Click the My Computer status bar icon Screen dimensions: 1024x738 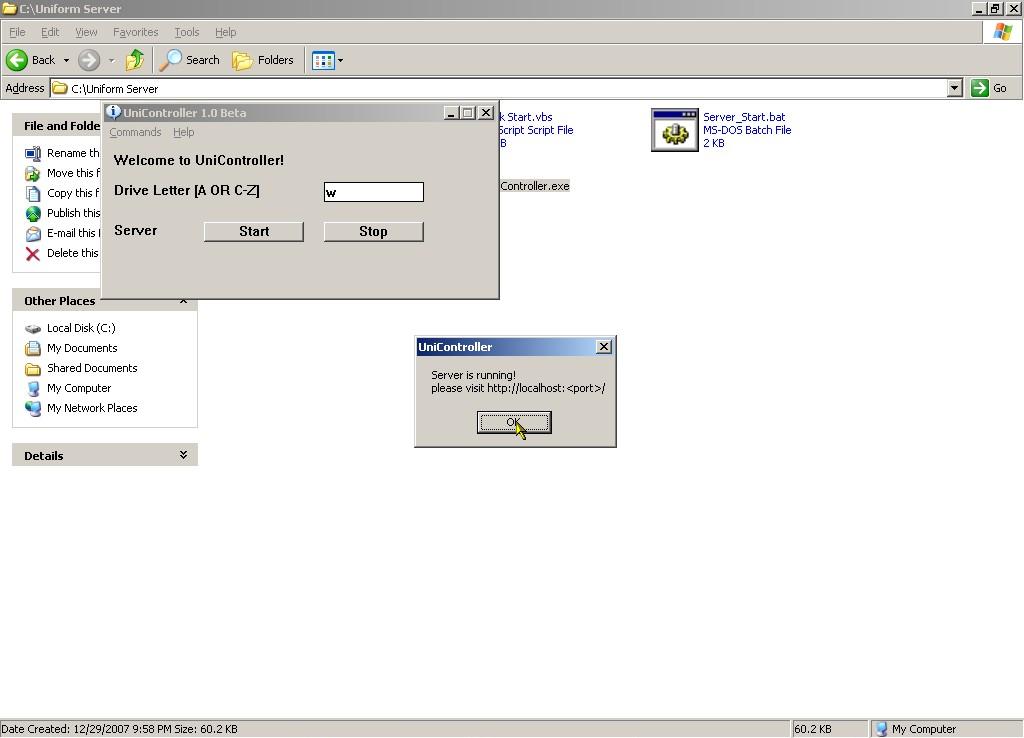(x=882, y=729)
